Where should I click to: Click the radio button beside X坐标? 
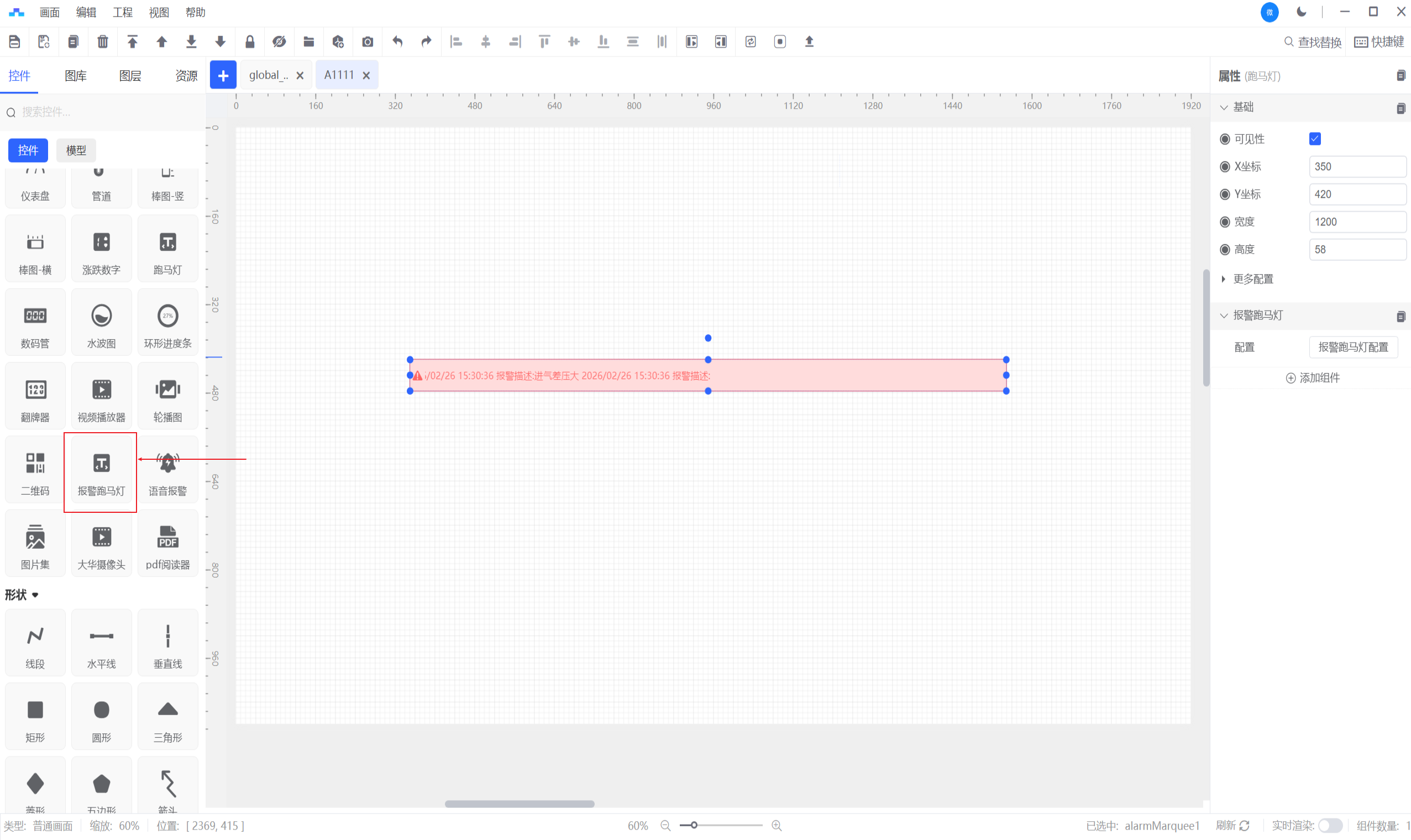(1225, 166)
